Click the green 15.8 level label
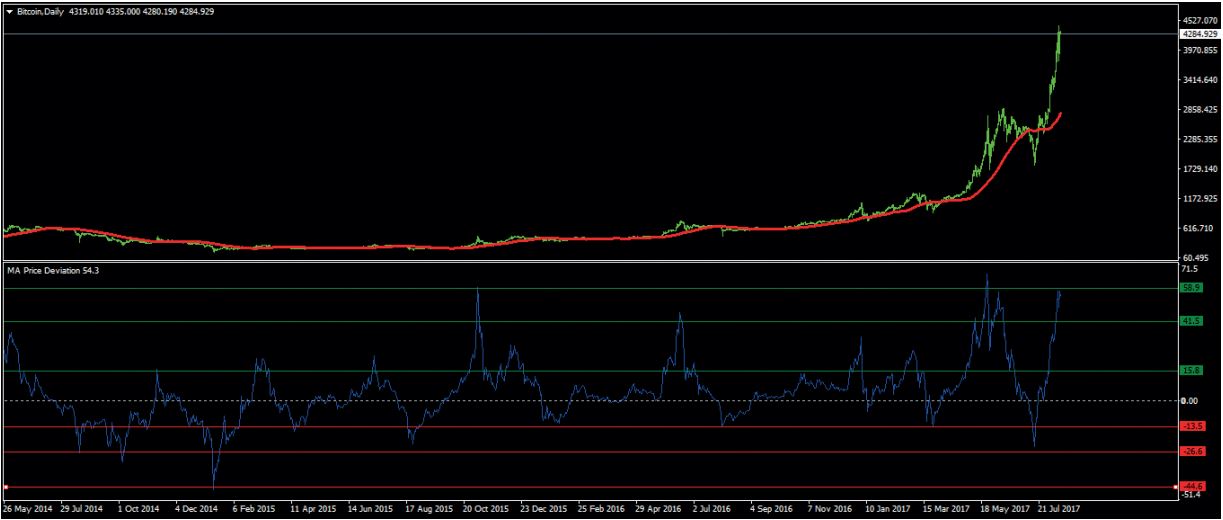Screen dimensions: 1223x520 (1191, 371)
